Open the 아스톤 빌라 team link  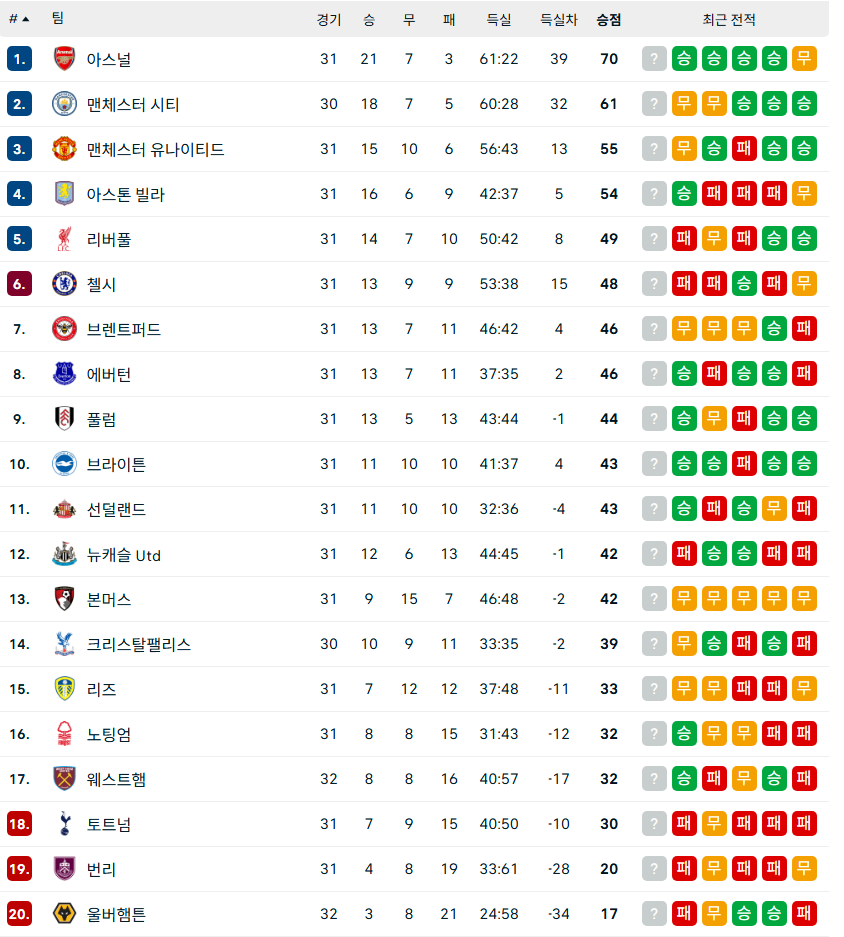click(x=125, y=194)
